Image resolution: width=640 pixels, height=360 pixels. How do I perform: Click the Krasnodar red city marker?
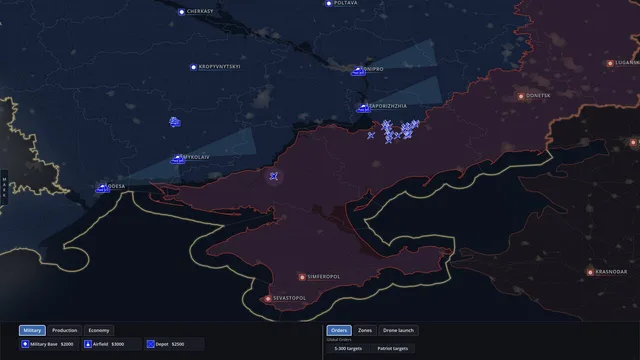click(x=590, y=272)
